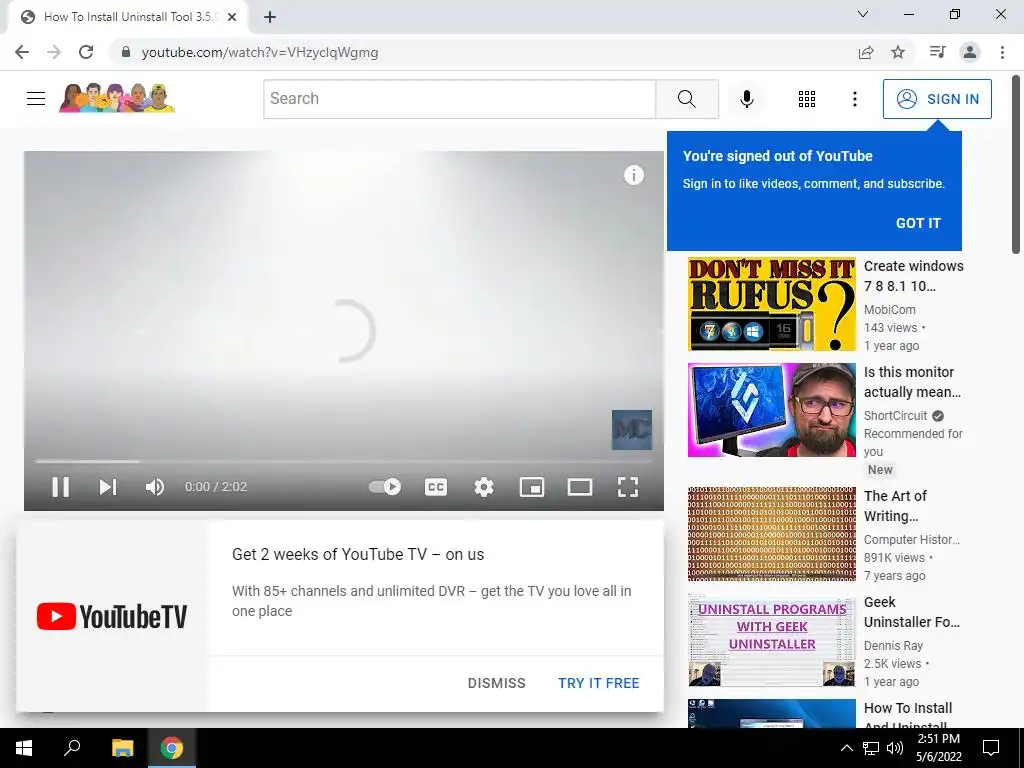The width and height of the screenshot is (1024, 768).
Task: Open 'Is this monitor actually mean' title
Action: pyautogui.click(x=912, y=382)
